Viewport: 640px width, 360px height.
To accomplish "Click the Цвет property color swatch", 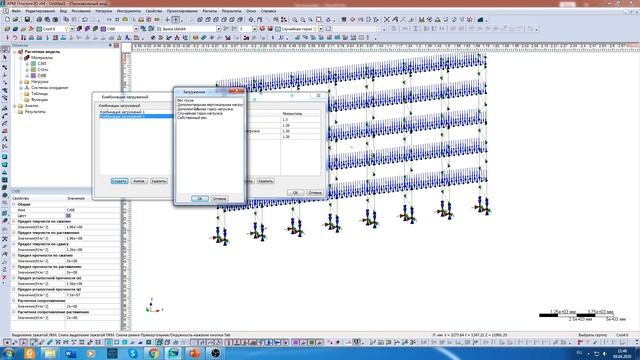I will [68, 216].
